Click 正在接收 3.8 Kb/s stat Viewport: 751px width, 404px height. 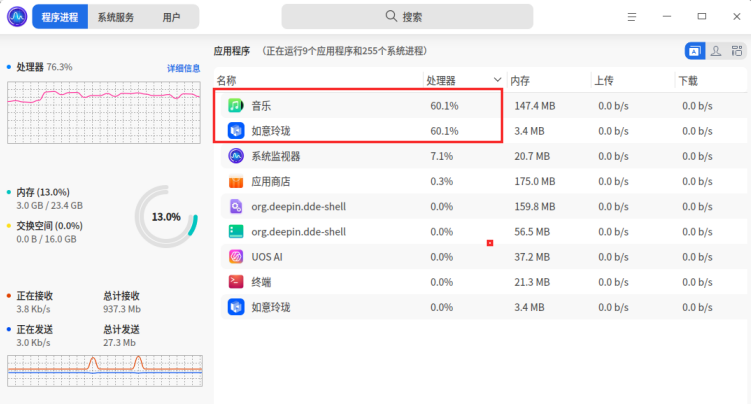point(34,302)
